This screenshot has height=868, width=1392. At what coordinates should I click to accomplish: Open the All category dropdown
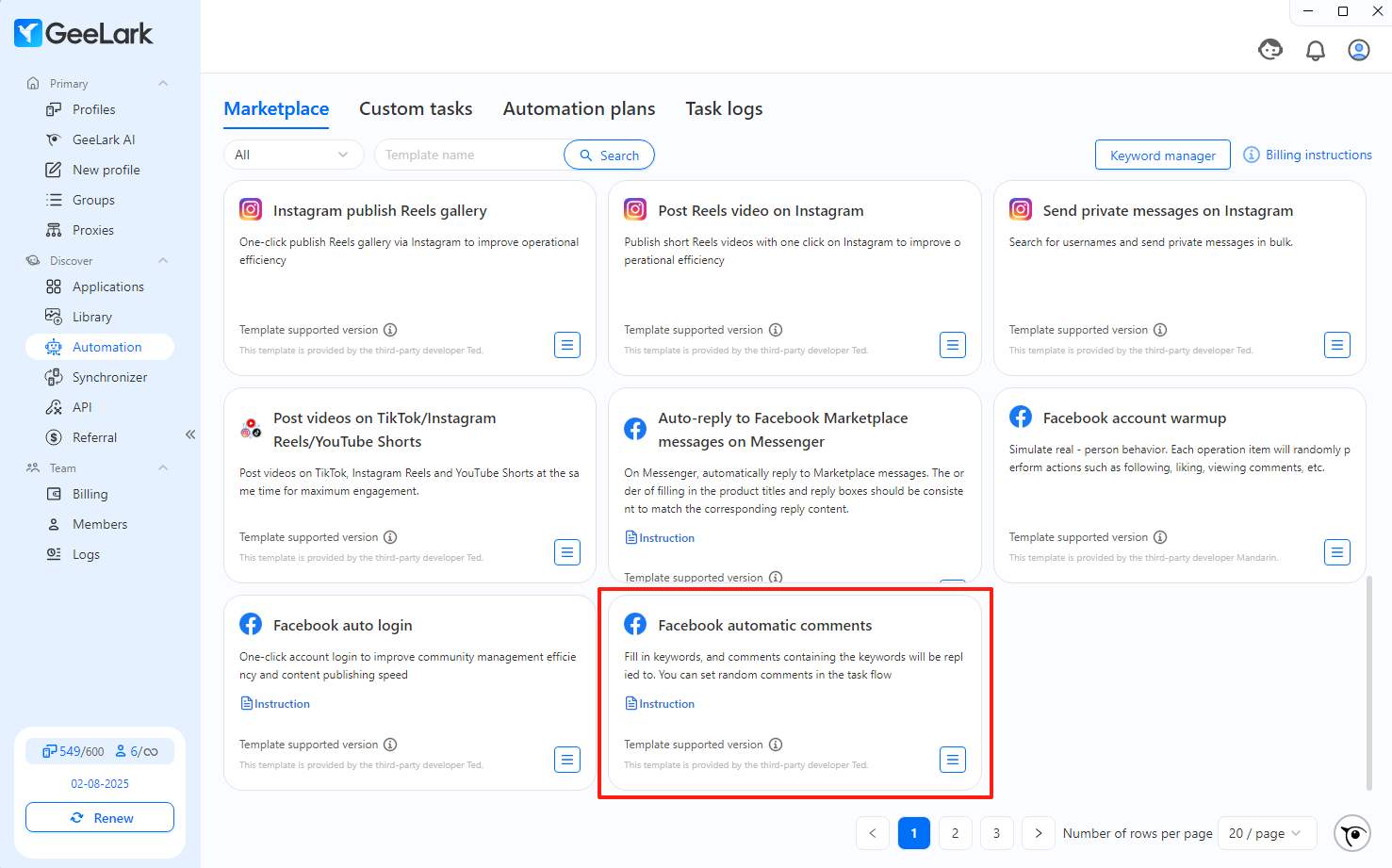click(293, 155)
